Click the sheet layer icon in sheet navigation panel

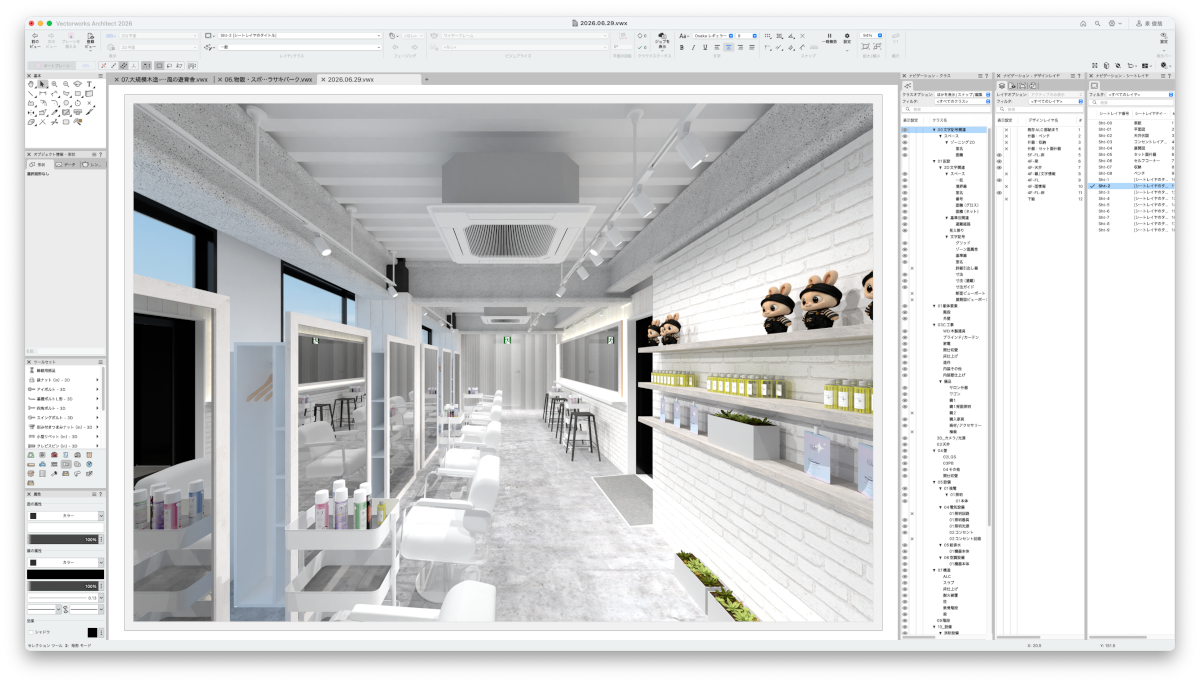click(x=1094, y=86)
